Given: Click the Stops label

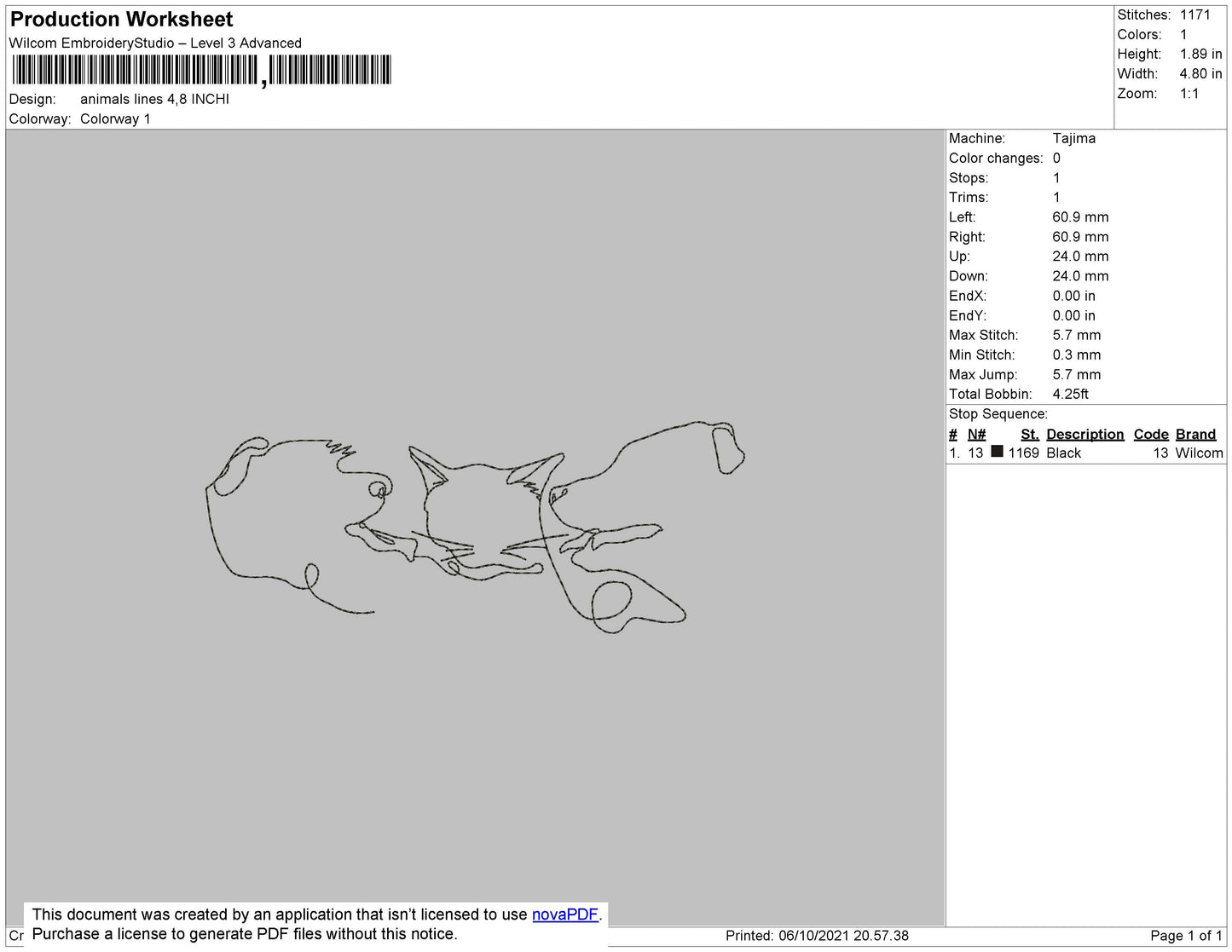Looking at the screenshot, I should [969, 177].
